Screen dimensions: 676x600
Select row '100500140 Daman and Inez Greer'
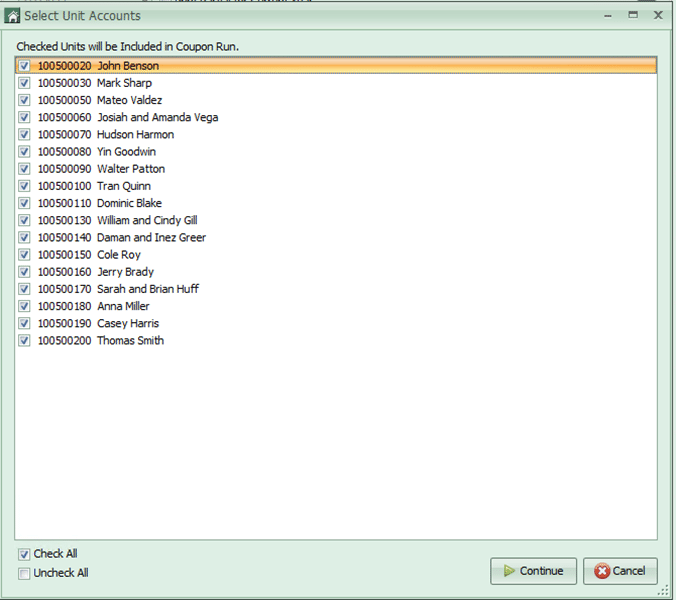tap(336, 238)
